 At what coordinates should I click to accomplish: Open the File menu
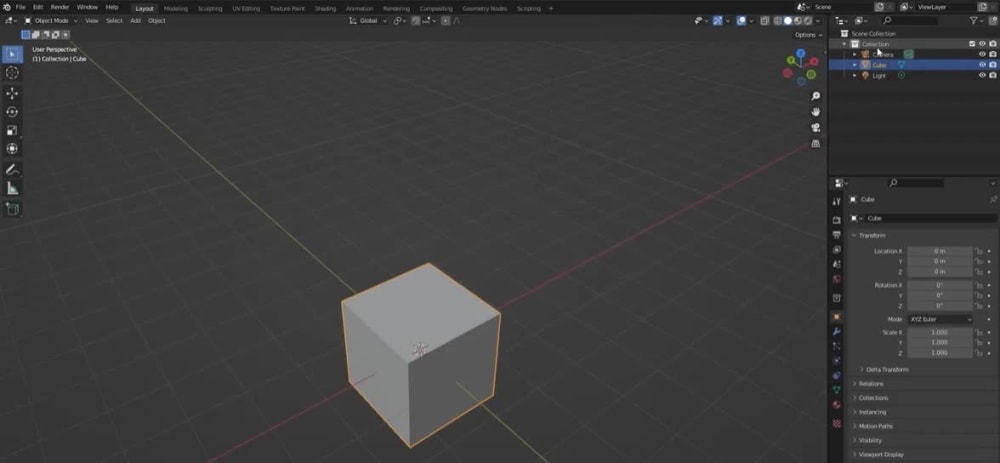pos(20,7)
